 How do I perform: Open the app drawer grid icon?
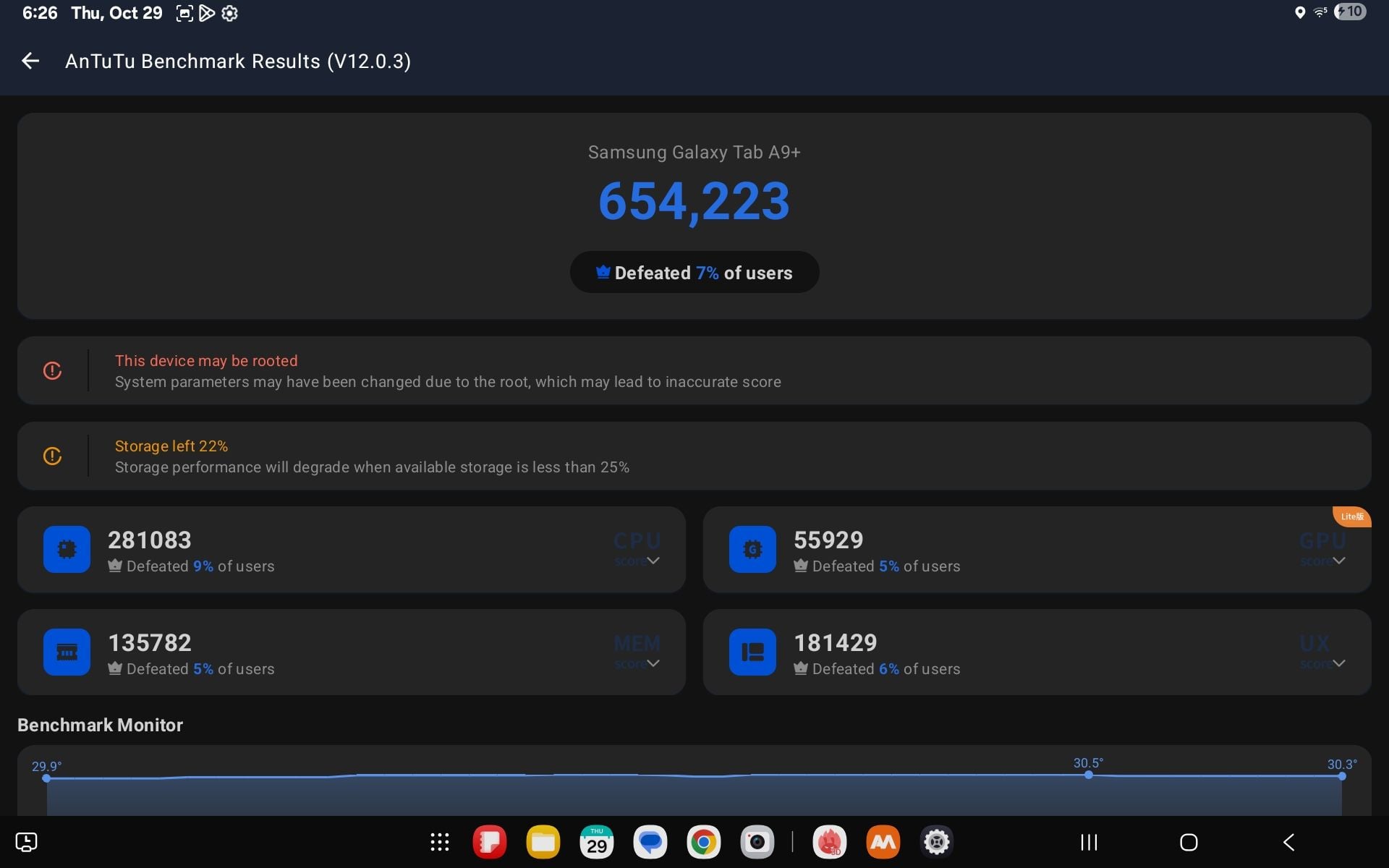[440, 842]
